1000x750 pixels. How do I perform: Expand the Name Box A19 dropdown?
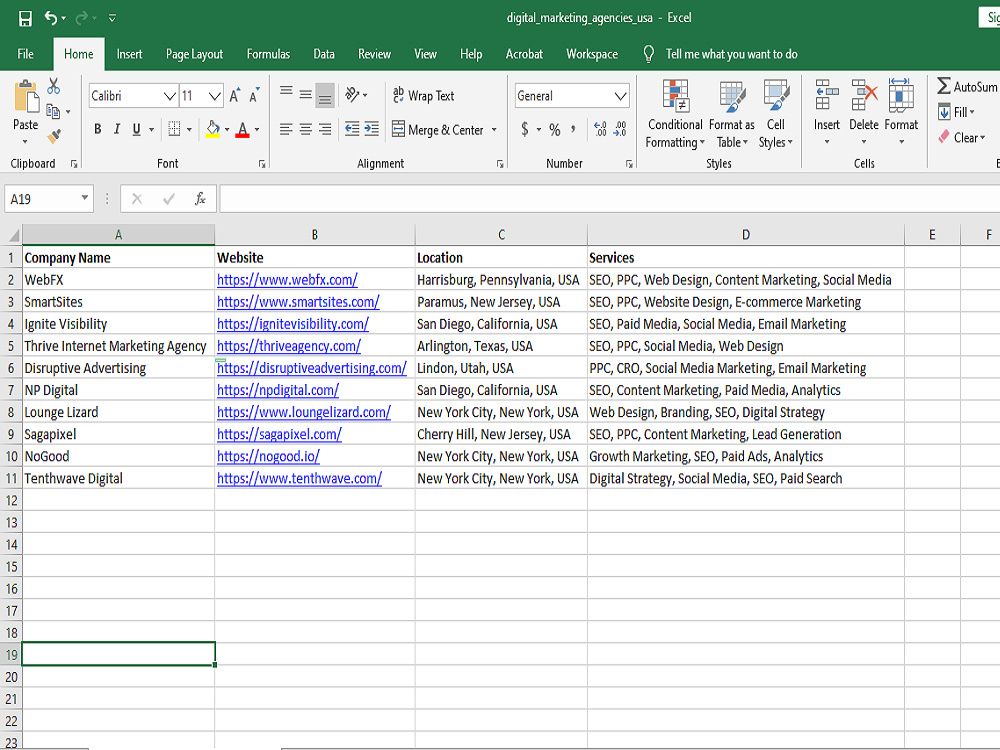point(85,198)
